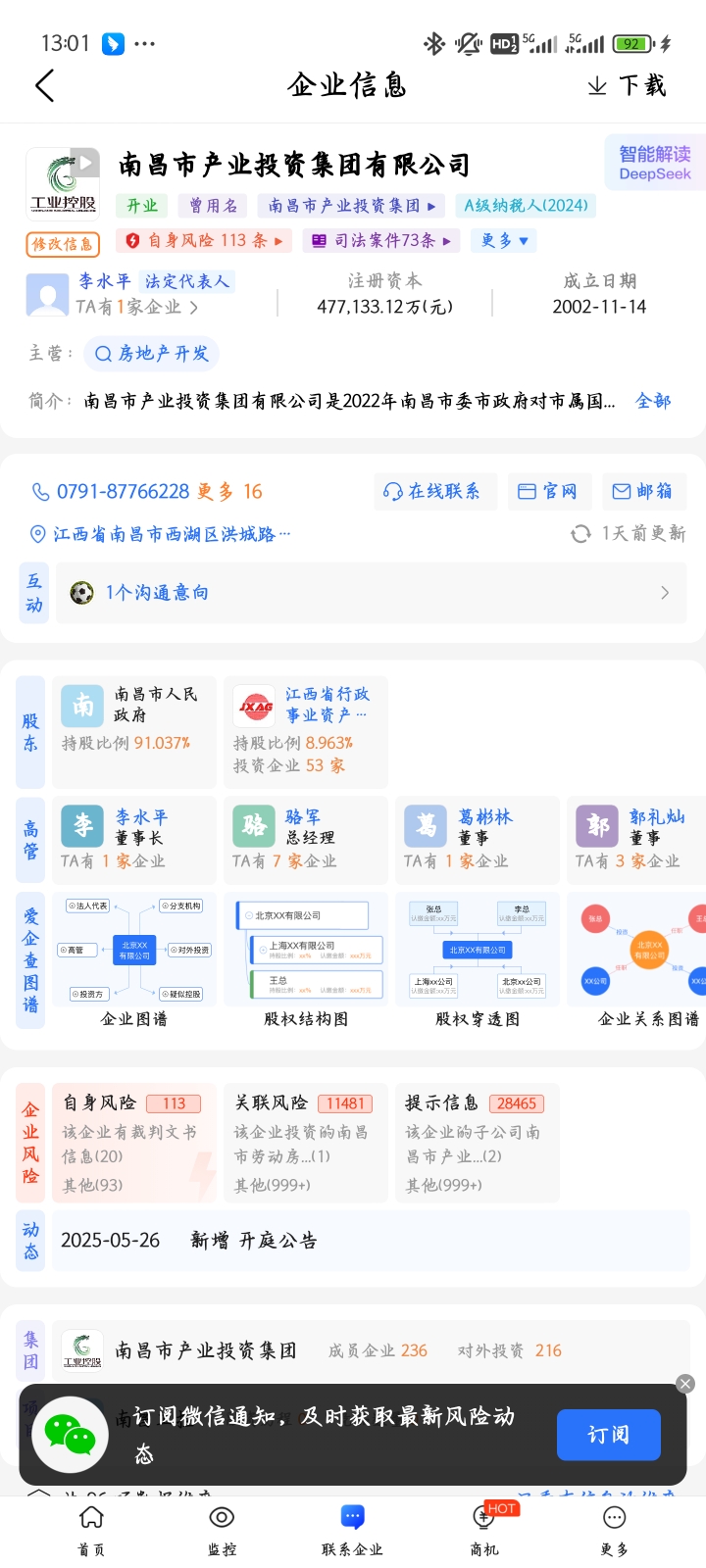Open 李水平 legal representative profile
Viewport: 706px width, 1568px height.
tap(104, 281)
